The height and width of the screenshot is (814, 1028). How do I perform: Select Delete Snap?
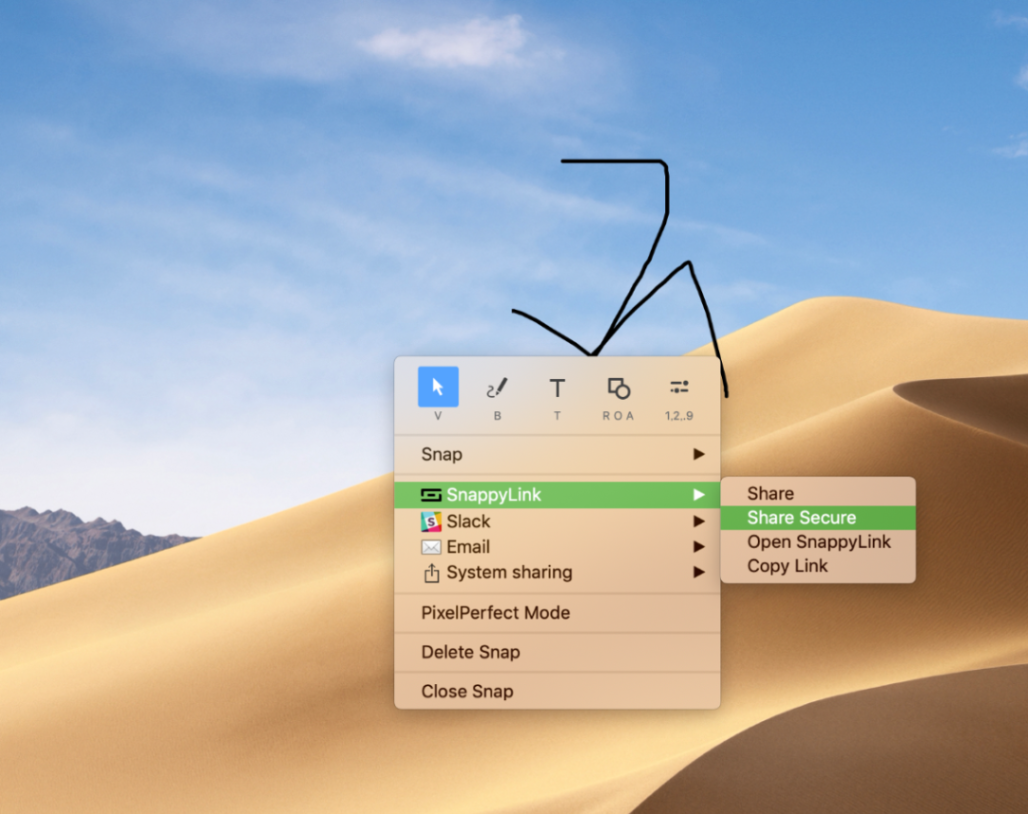(557, 652)
